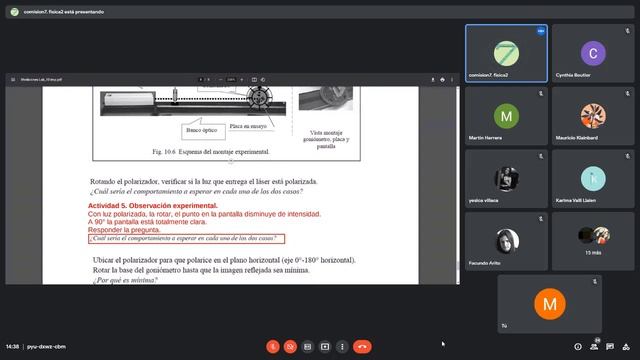Select Mauricio Kleinbord participant tile

click(593, 116)
